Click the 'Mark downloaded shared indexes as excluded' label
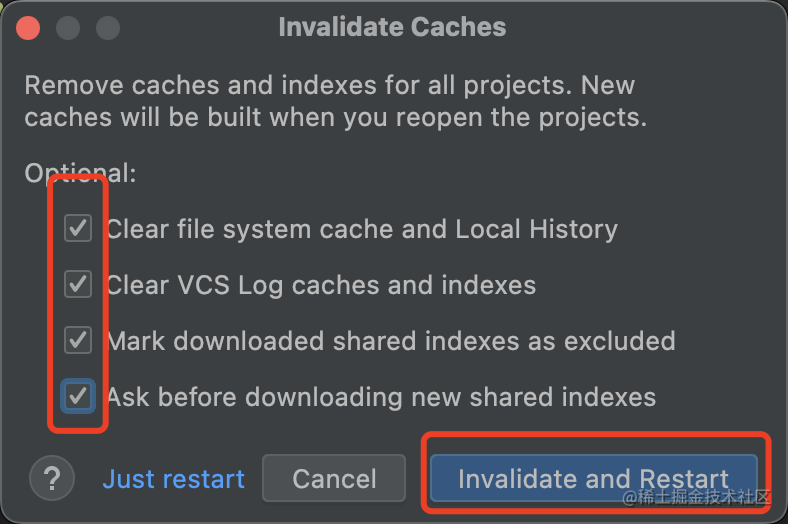 click(x=391, y=341)
